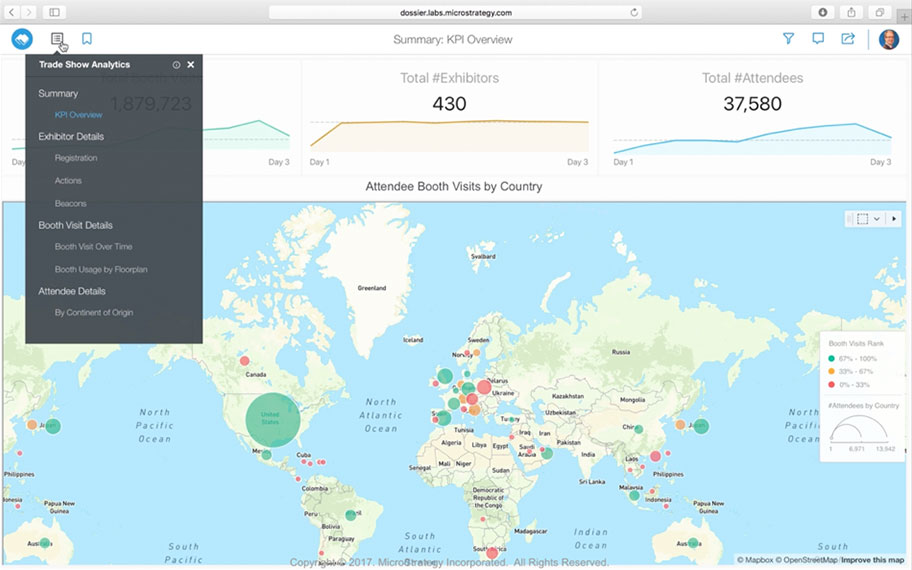Click the info icon in Trade Show Analytics panel
912x570 pixels.
(176, 65)
